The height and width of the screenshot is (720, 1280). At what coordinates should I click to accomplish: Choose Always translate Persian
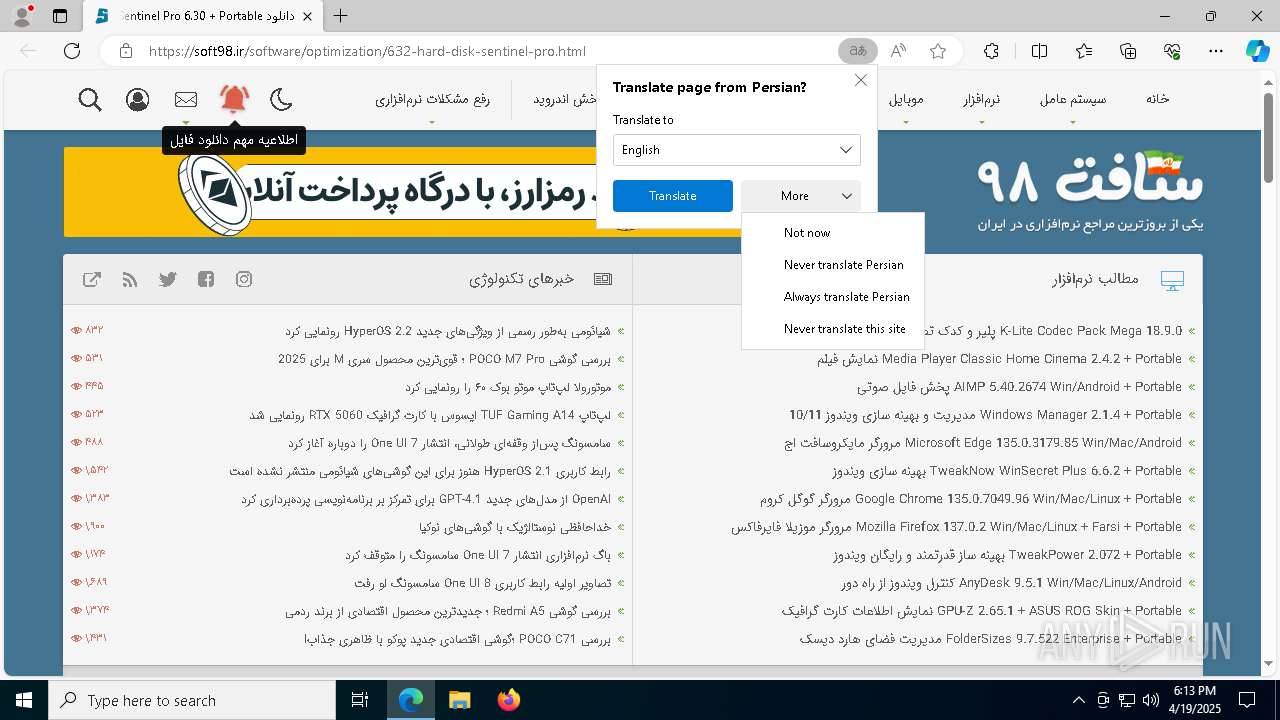[x=846, y=297]
